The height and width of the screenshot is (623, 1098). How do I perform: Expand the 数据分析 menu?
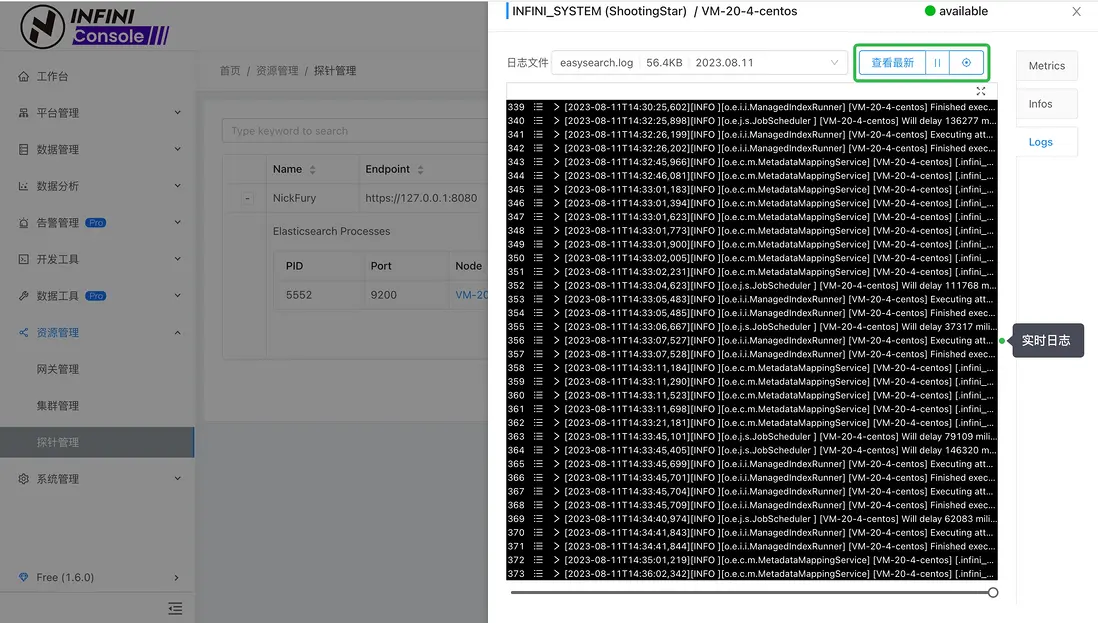[x=177, y=186]
